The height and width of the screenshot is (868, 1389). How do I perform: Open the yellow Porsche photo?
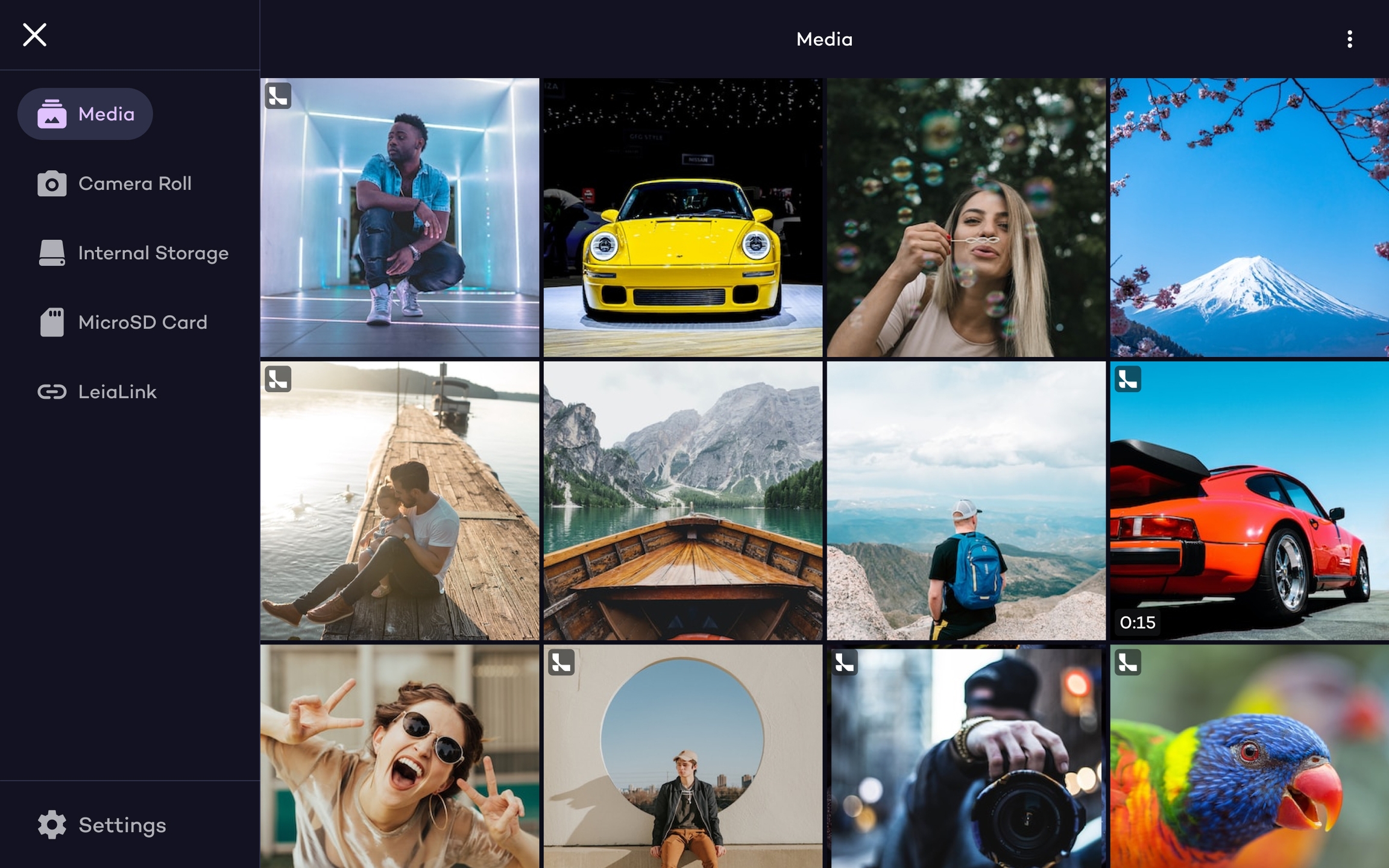[x=683, y=218]
